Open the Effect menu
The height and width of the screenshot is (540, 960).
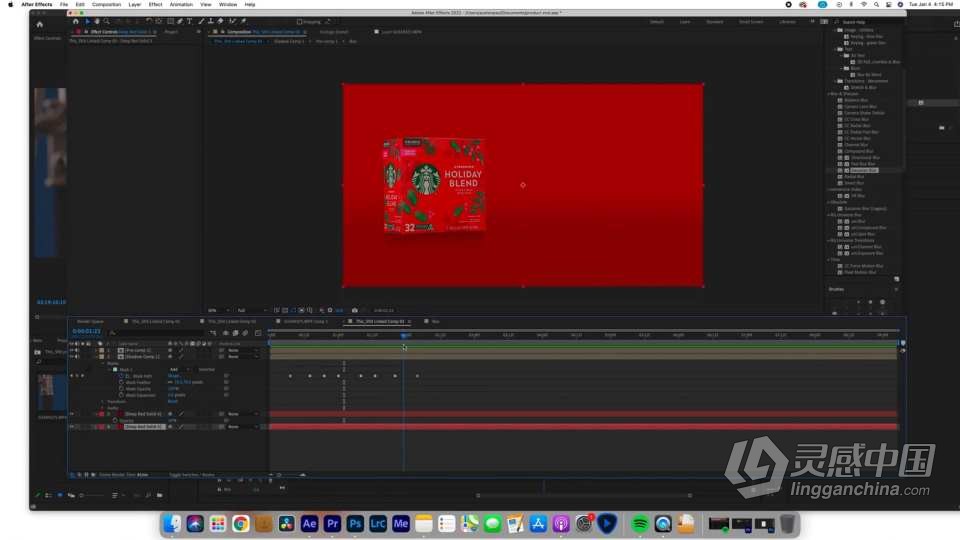coord(156,4)
